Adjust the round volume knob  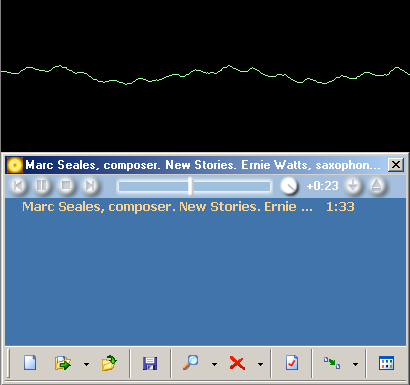pyautogui.click(x=289, y=186)
